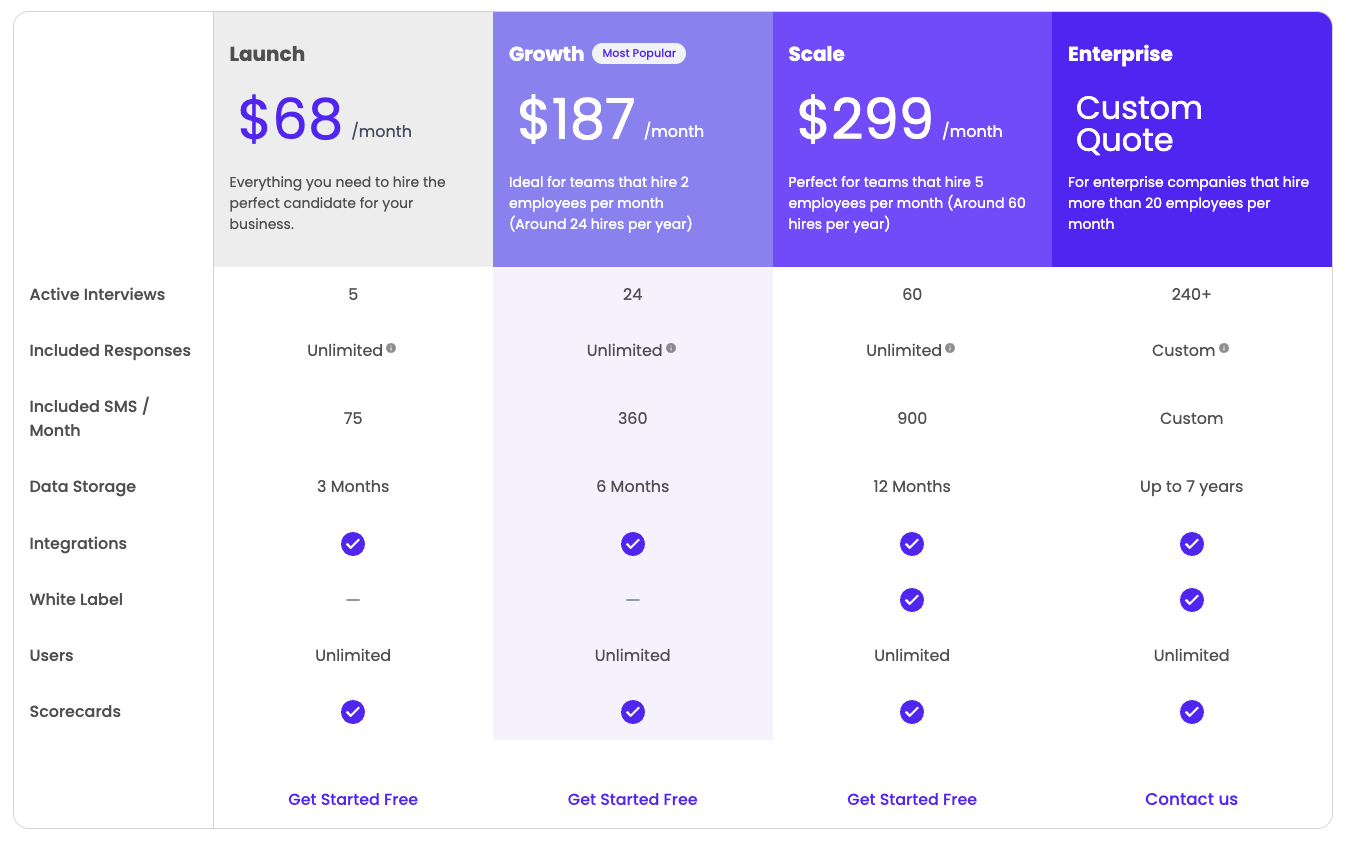This screenshot has height=842, width=1346.
Task: Click info icon next to Growth Unlimited responses
Action: click(671, 348)
